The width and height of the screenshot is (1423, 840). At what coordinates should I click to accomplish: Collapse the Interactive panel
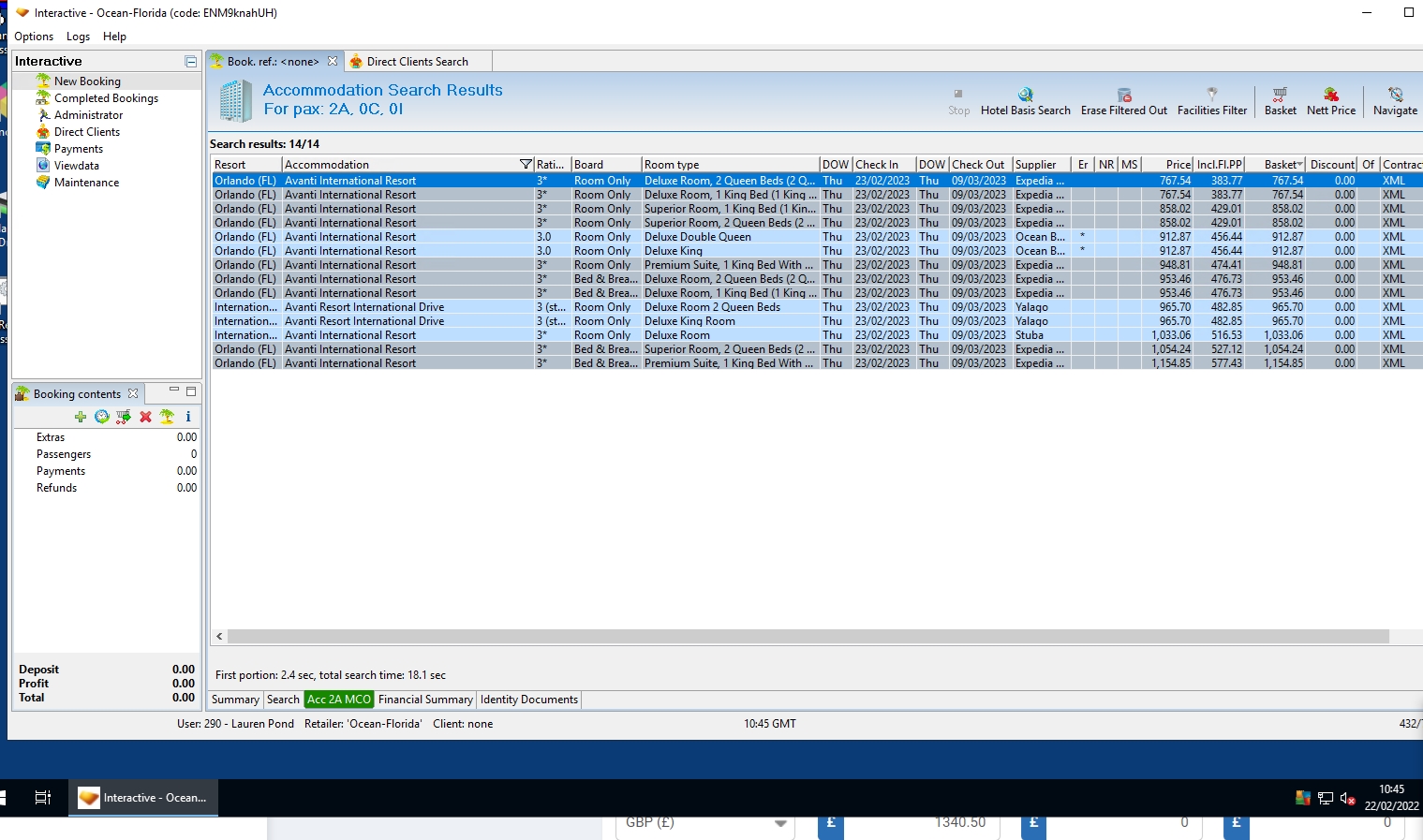[191, 62]
